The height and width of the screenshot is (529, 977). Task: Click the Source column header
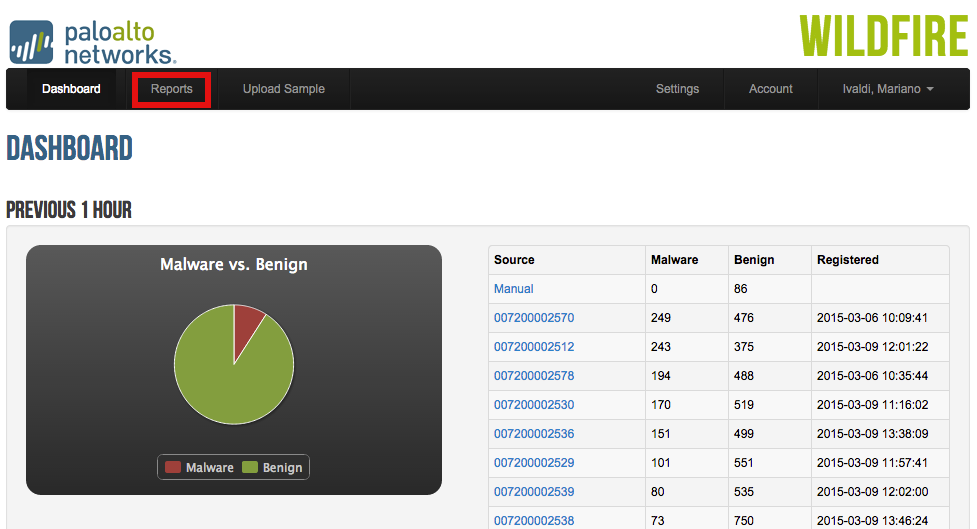click(514, 260)
